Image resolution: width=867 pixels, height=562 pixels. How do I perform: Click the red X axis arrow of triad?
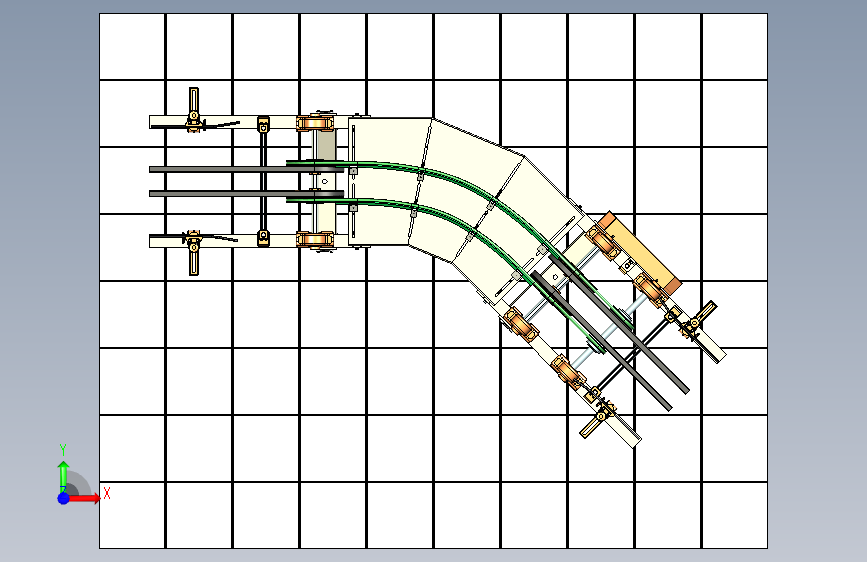[84, 498]
